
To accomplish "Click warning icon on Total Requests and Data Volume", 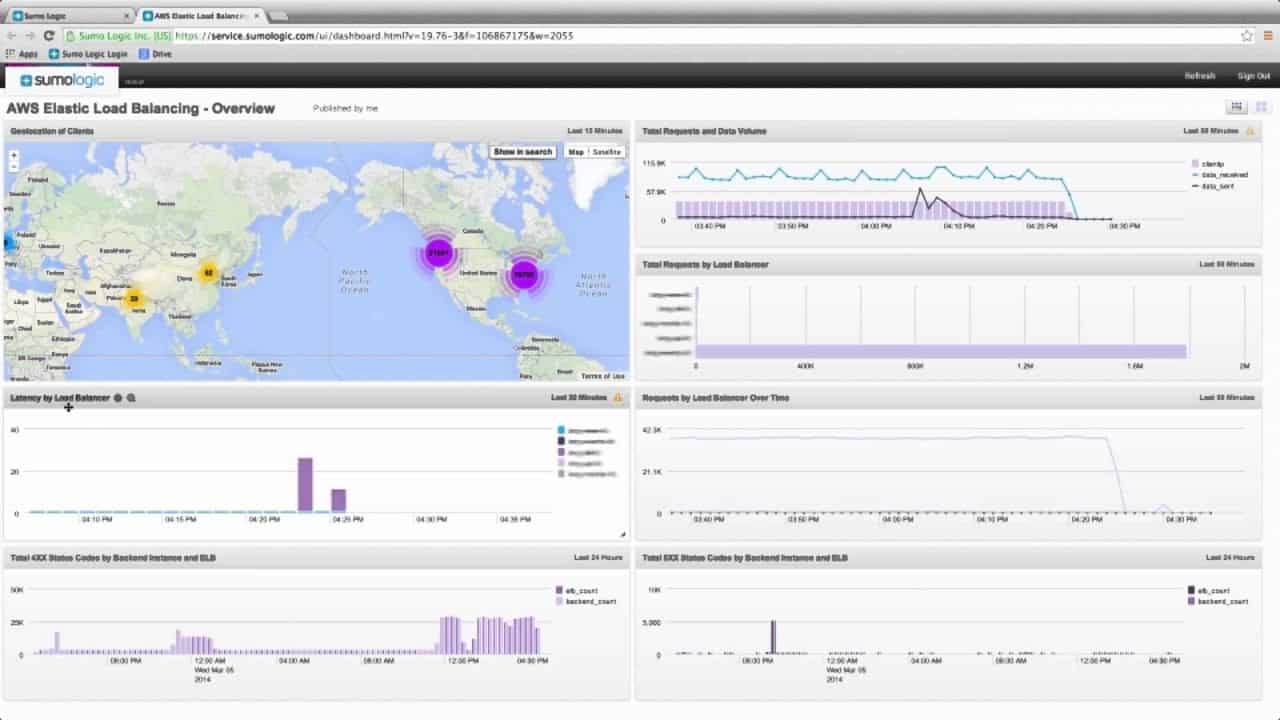I will click(1248, 131).
